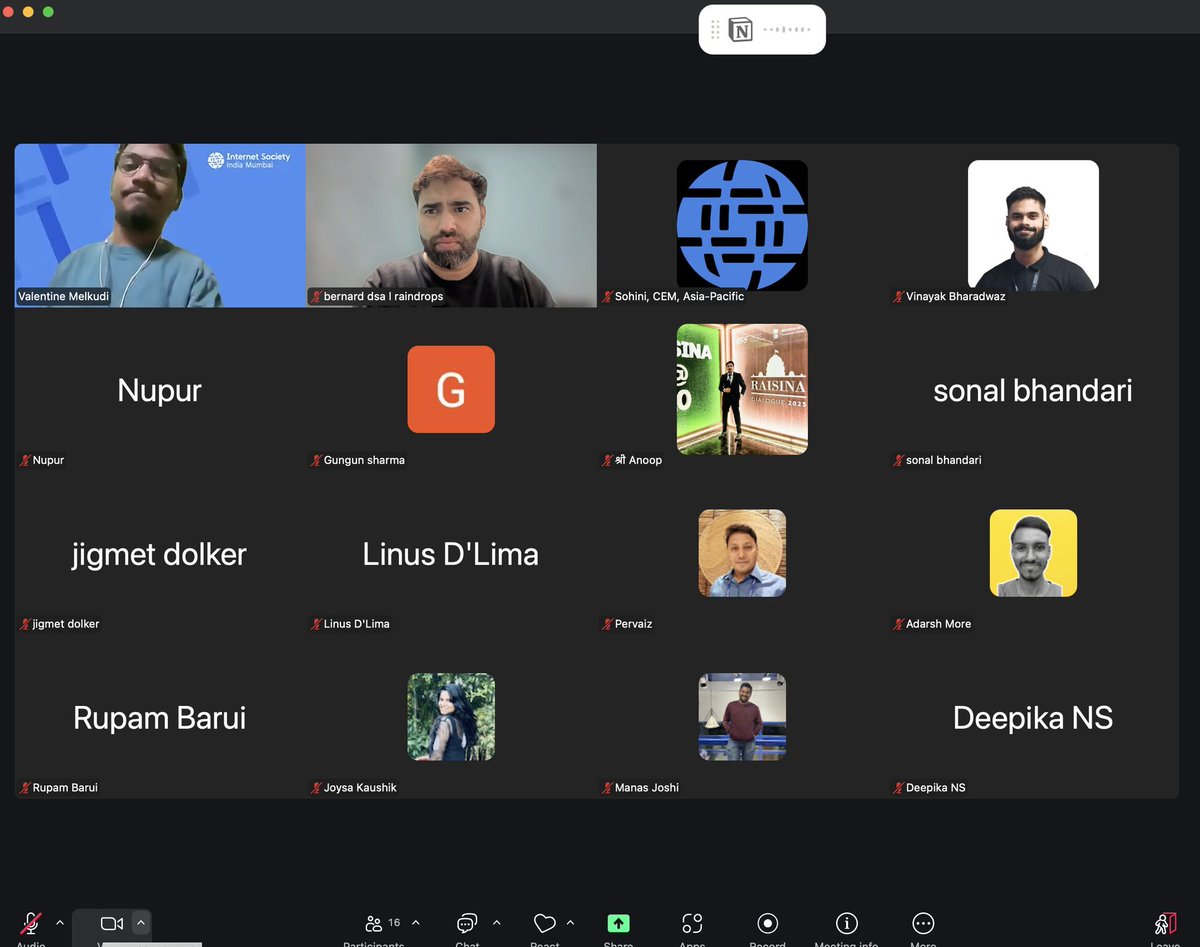The width and height of the screenshot is (1200, 947).
Task: Click the 'bernard dsa l raindrops' name label
Action: coord(383,296)
